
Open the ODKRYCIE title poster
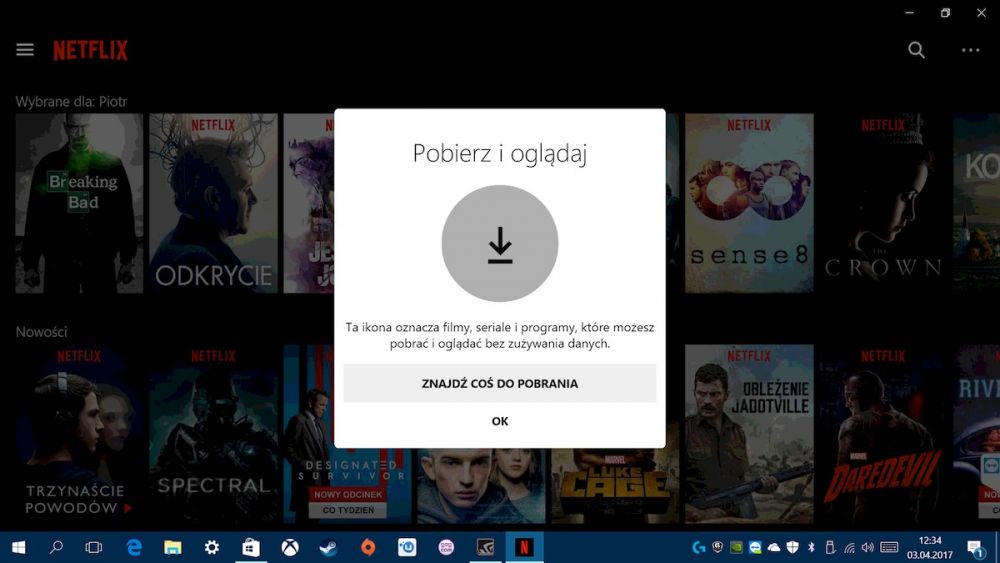[214, 203]
